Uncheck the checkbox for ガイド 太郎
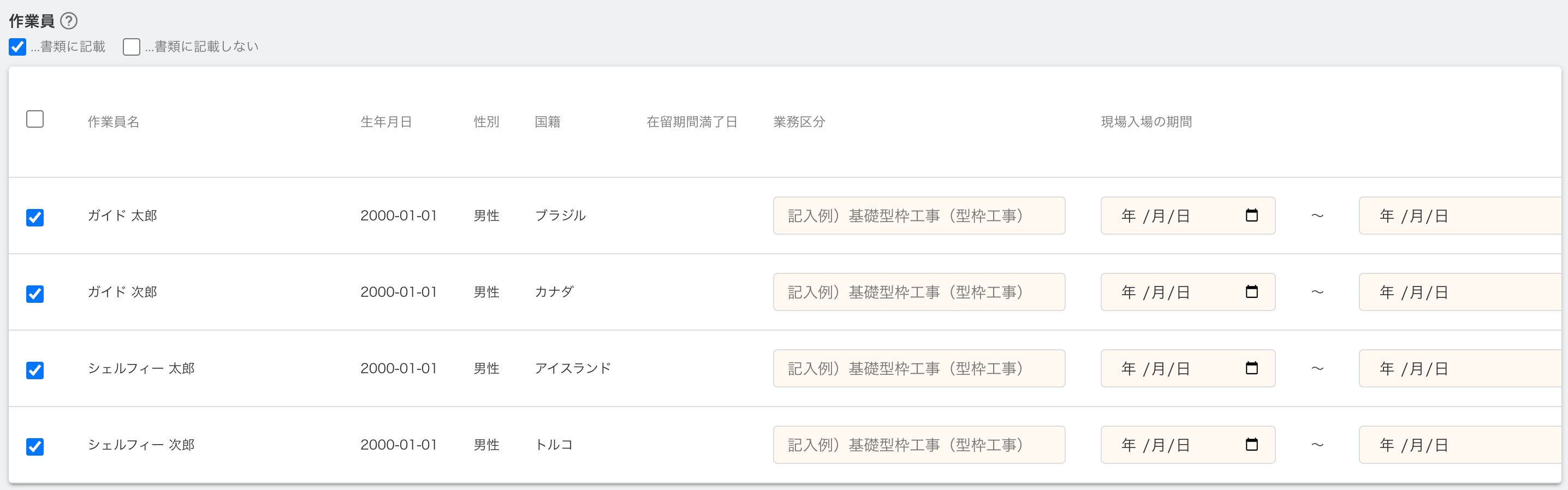The height and width of the screenshot is (490, 1568). (35, 217)
